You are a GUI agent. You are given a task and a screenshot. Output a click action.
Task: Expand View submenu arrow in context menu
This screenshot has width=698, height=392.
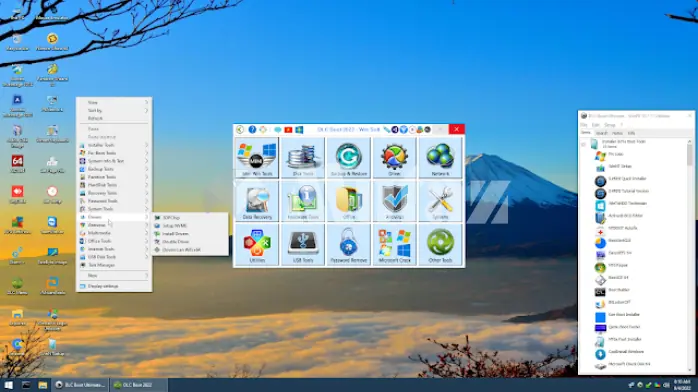146,102
